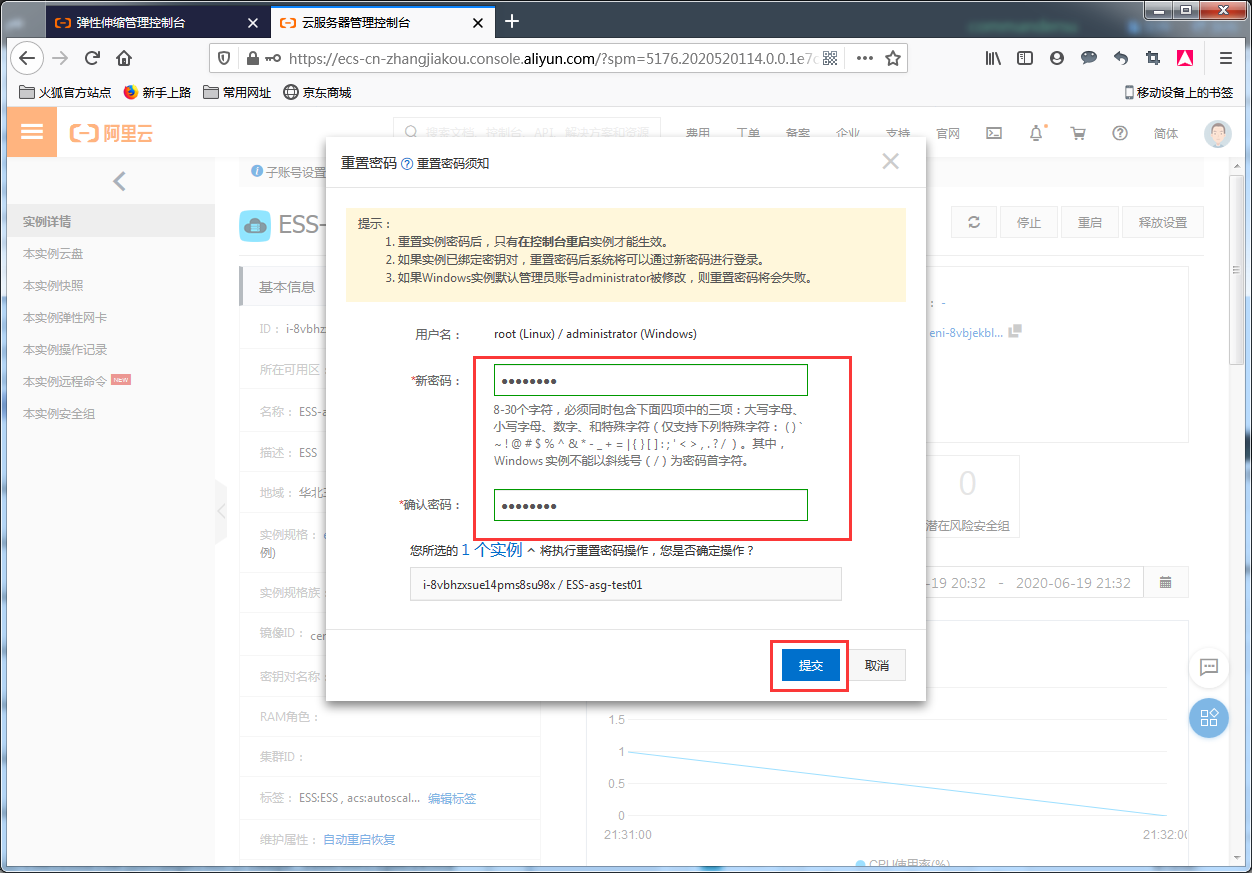This screenshot has height=873, width=1252.
Task: Click the browser home icon
Action: tap(124, 58)
